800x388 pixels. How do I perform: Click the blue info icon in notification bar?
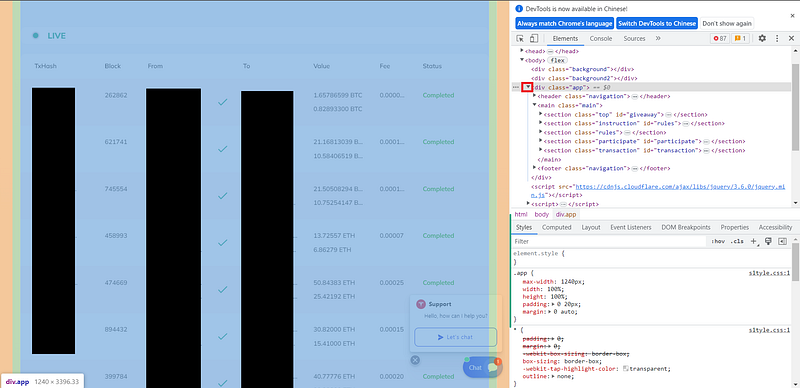(519, 9)
